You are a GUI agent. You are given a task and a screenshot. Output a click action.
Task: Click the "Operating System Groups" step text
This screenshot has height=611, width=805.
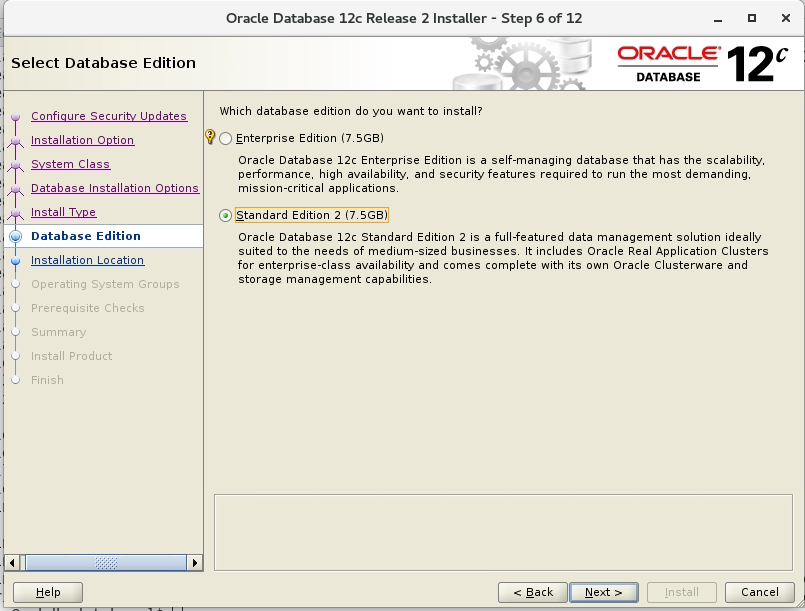(105, 284)
